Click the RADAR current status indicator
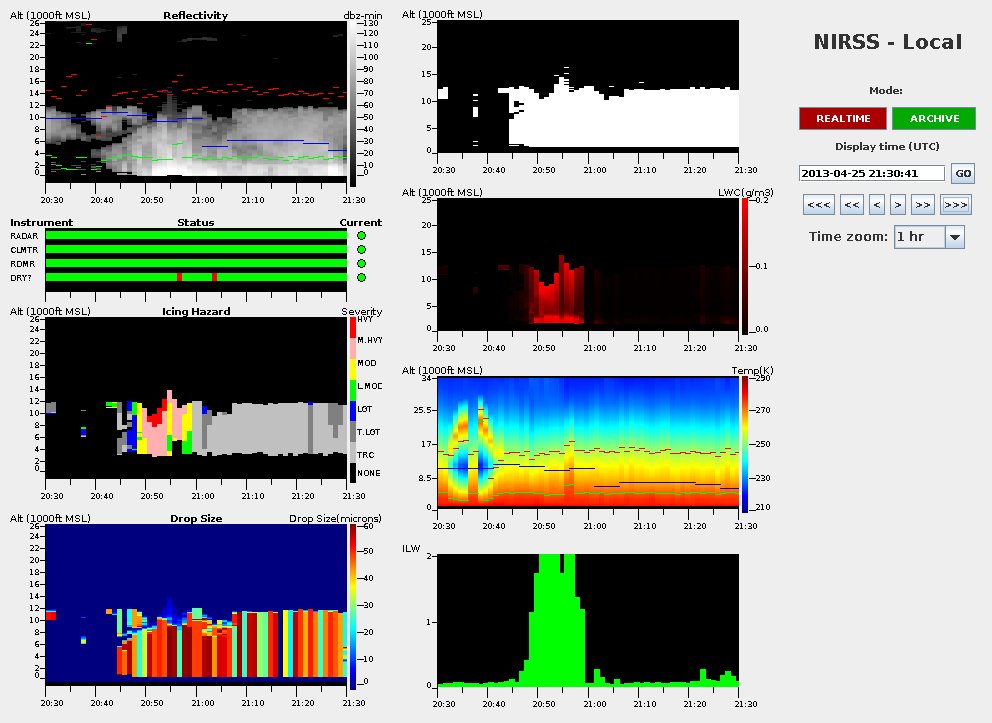992x723 pixels. click(x=361, y=235)
